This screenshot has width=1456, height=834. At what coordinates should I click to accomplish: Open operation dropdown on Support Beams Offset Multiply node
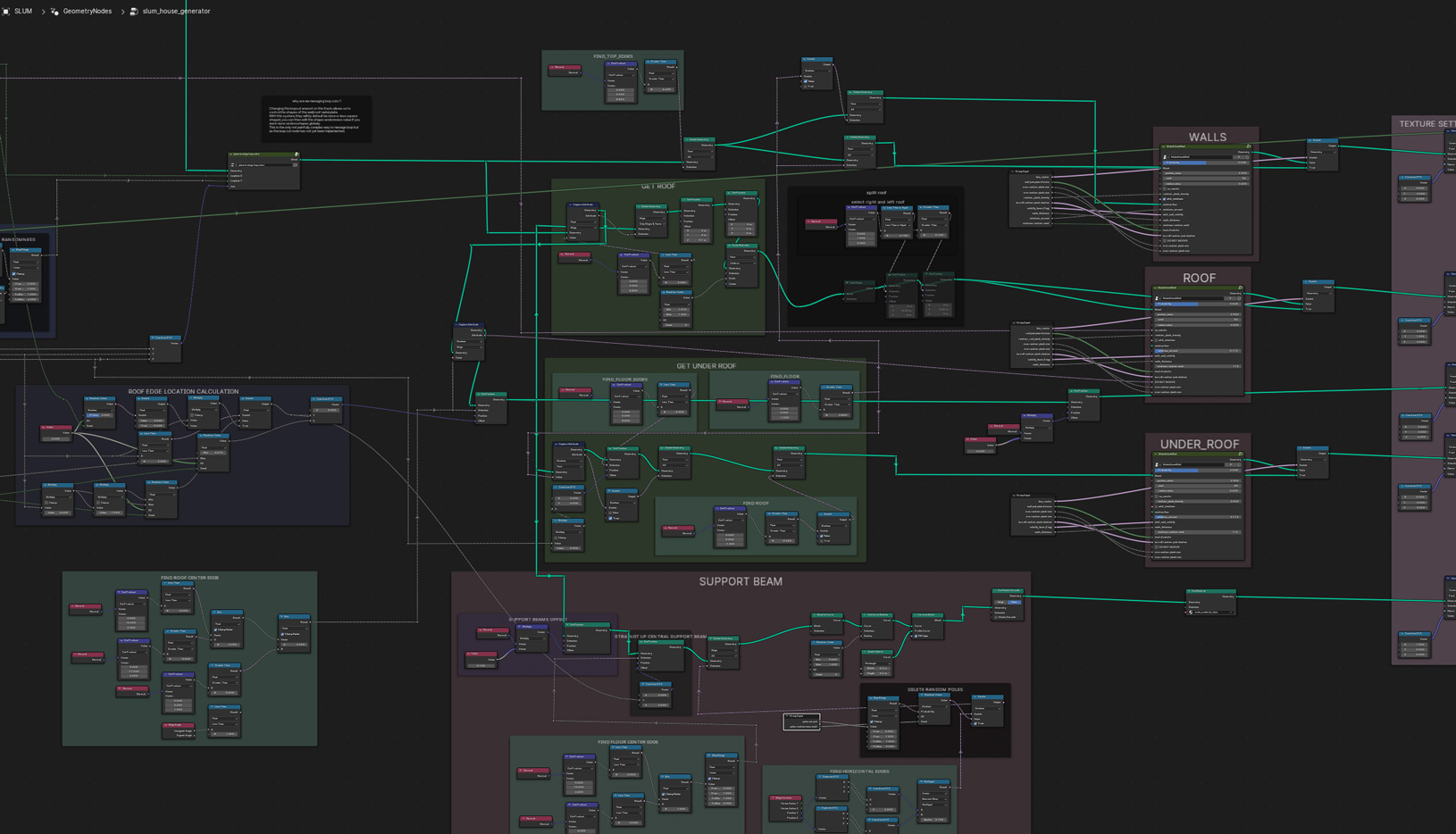pyautogui.click(x=532, y=638)
